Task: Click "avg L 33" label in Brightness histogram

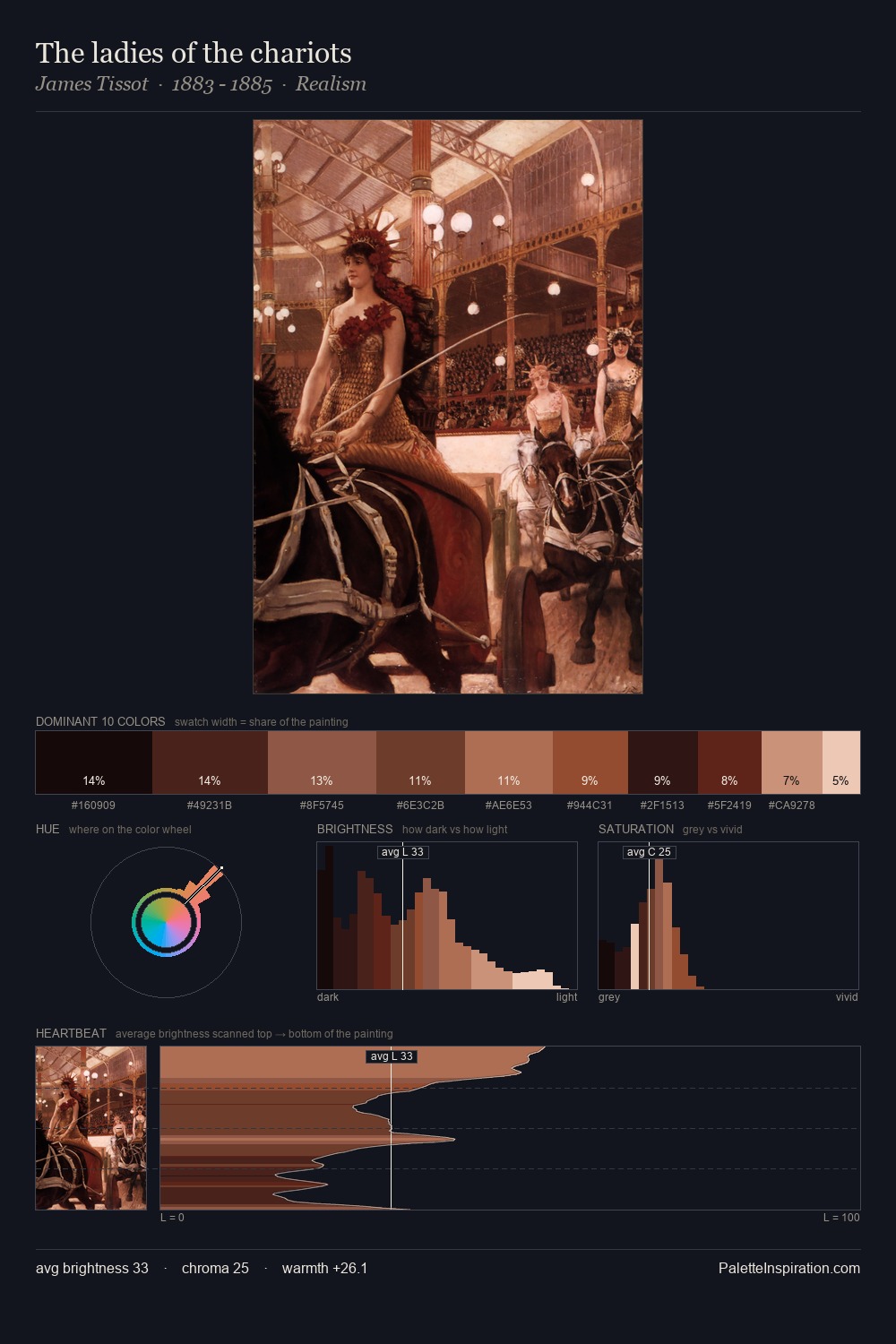Action: [x=402, y=852]
